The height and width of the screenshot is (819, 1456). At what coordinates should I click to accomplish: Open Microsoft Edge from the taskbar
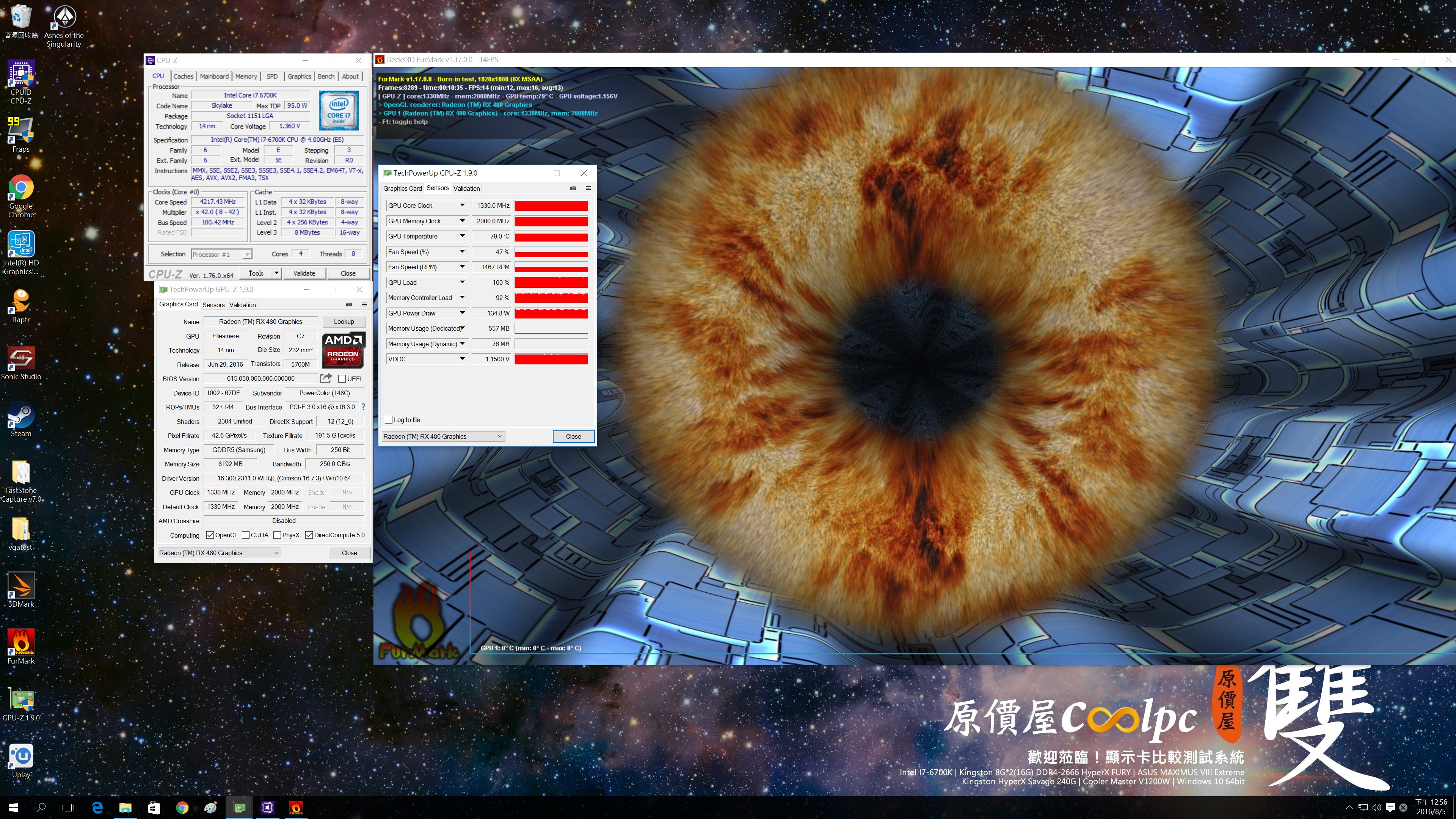click(x=97, y=808)
